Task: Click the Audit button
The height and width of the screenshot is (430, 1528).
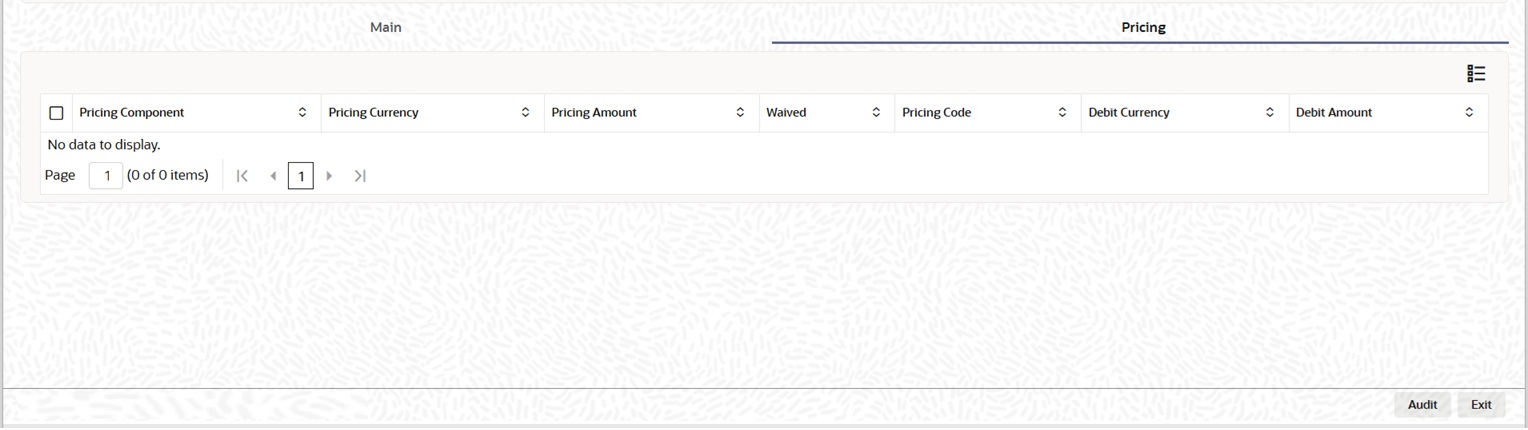Action: pyautogui.click(x=1422, y=405)
